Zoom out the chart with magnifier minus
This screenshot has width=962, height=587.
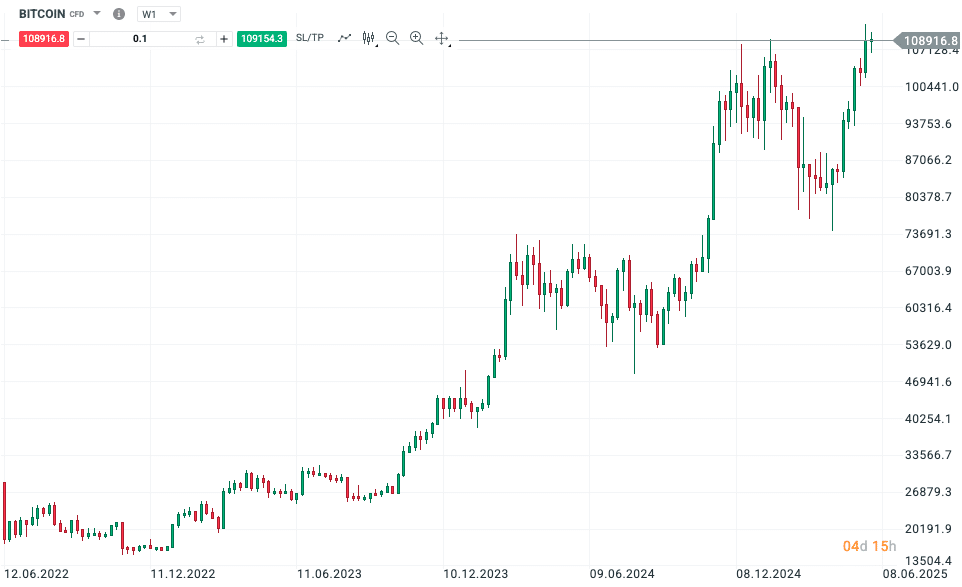click(x=393, y=38)
